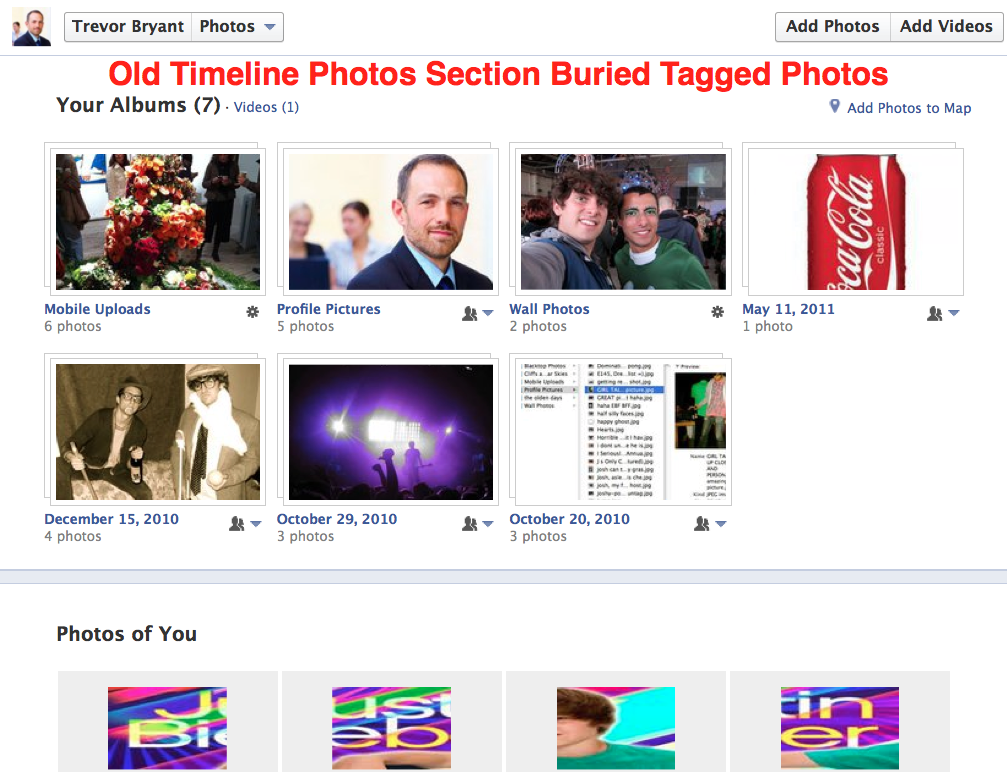Expand privacy dropdown arrow for Profile Pictures album
1007x772 pixels.
(x=488, y=314)
